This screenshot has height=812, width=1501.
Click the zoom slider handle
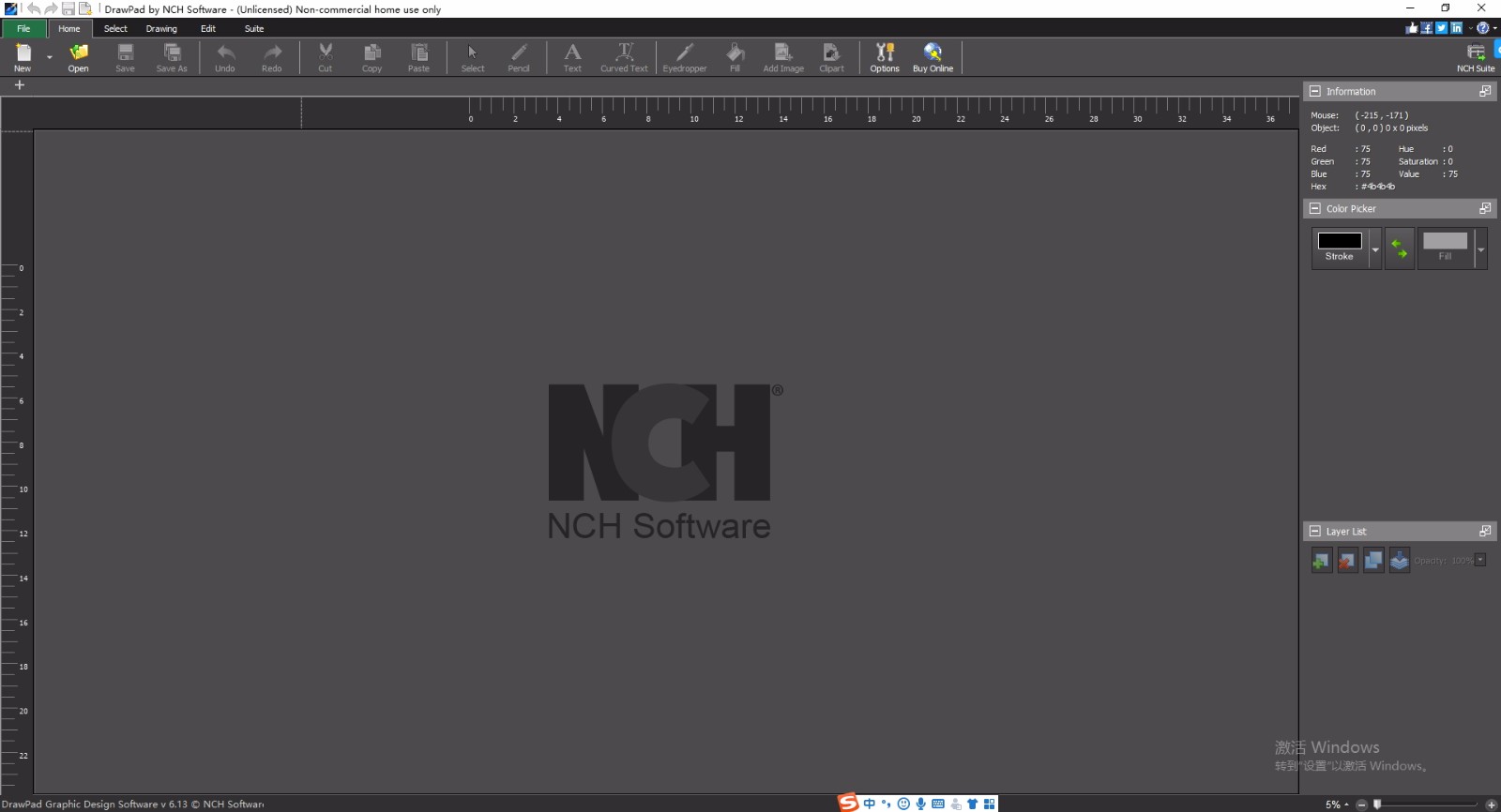click(1377, 804)
